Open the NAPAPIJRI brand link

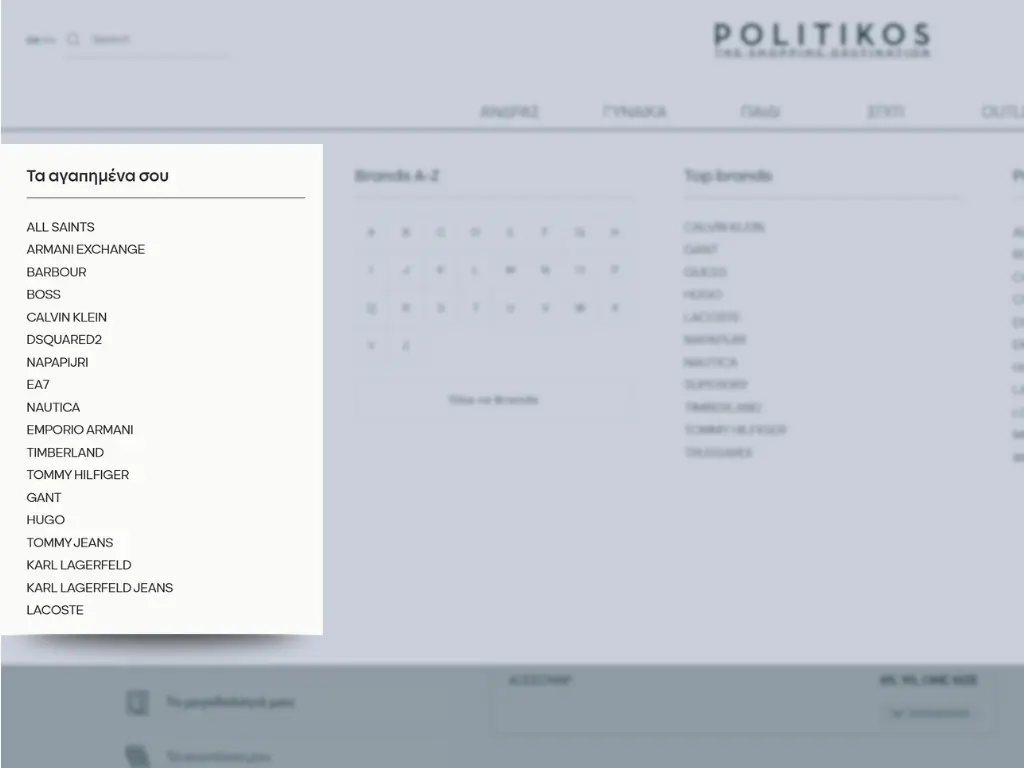[x=57, y=362]
